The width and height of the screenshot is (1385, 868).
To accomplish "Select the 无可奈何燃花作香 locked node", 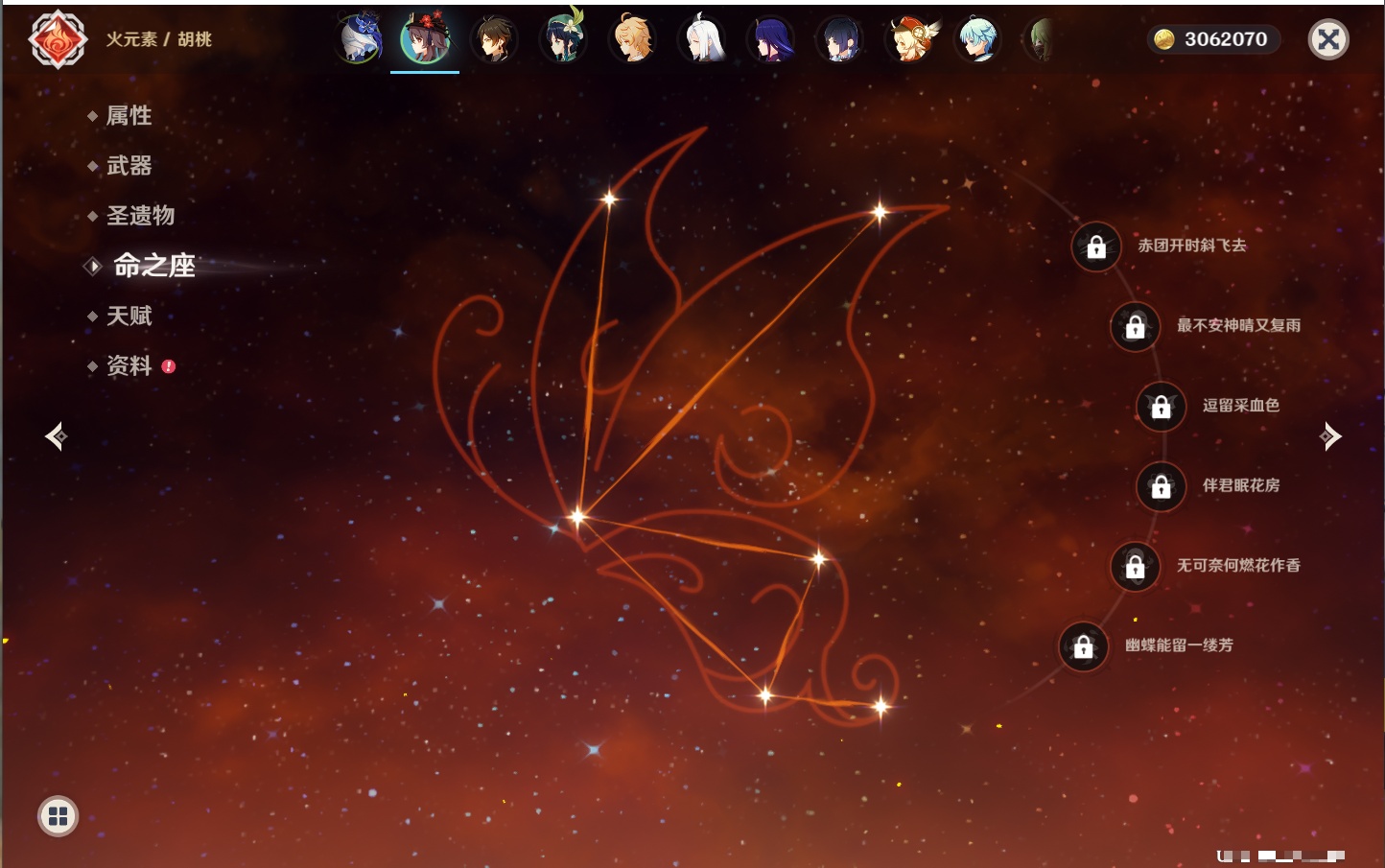I will click(x=1135, y=566).
